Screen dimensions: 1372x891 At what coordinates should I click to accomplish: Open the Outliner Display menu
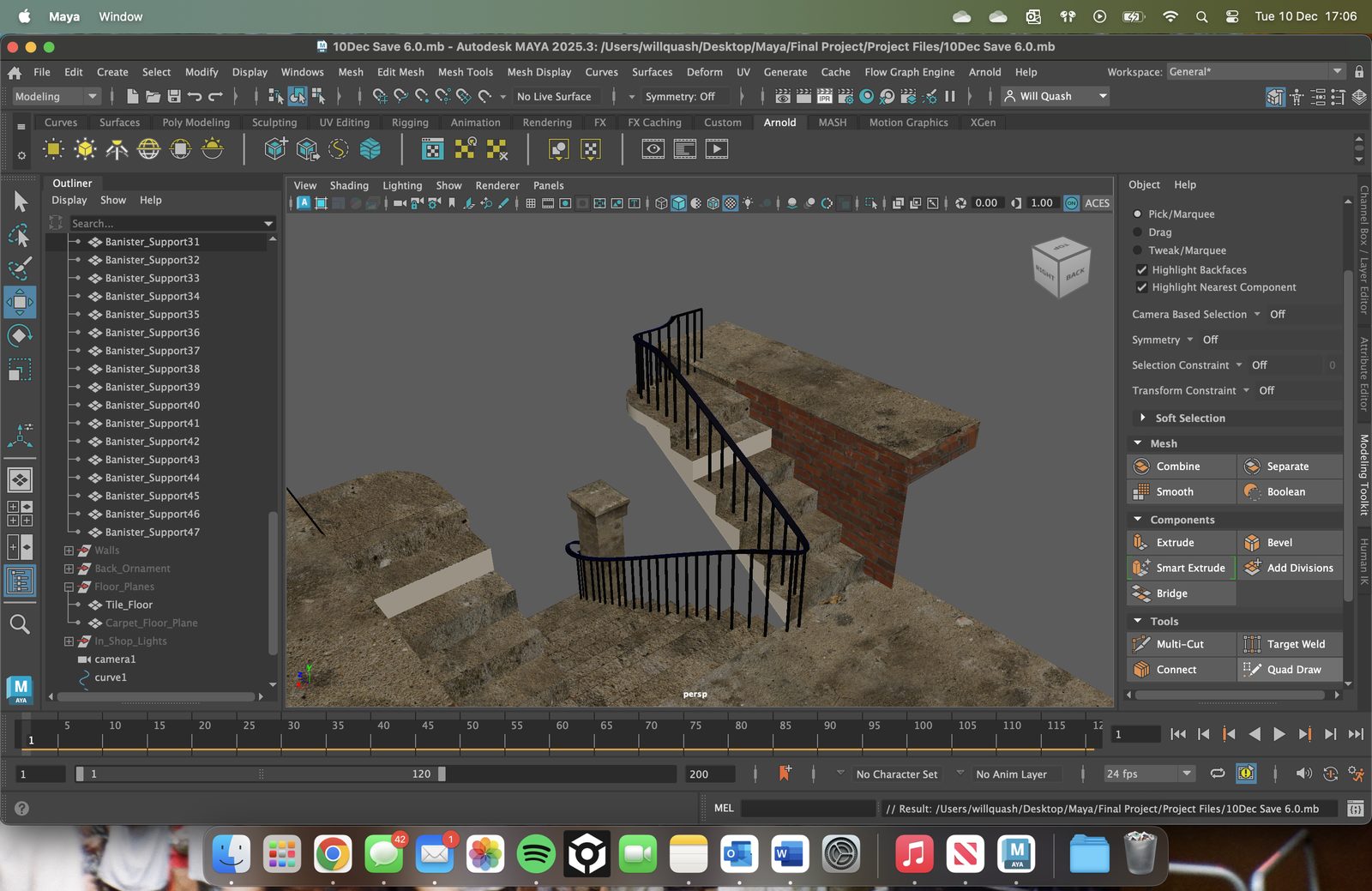[69, 200]
